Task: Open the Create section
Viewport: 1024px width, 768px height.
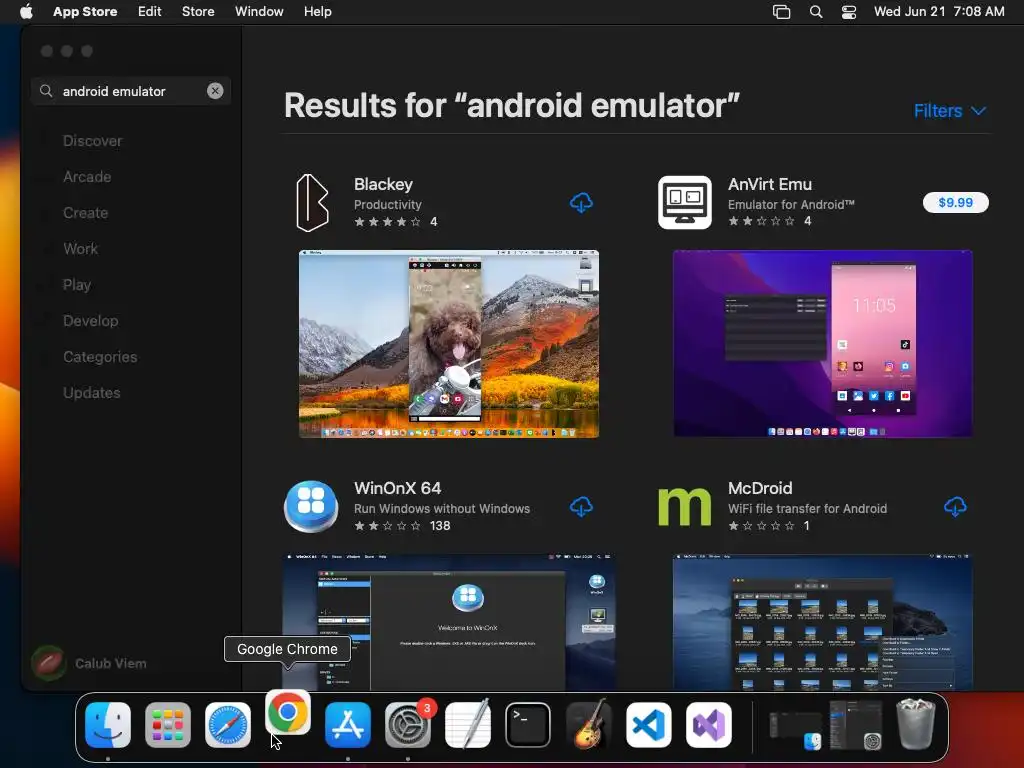Action: point(86,213)
